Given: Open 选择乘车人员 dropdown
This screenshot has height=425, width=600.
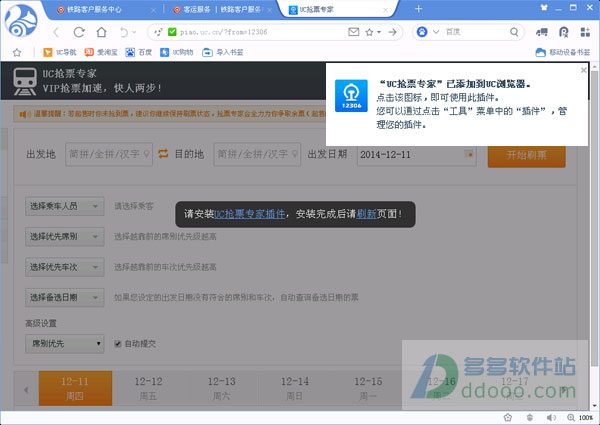Looking at the screenshot, I should [64, 206].
